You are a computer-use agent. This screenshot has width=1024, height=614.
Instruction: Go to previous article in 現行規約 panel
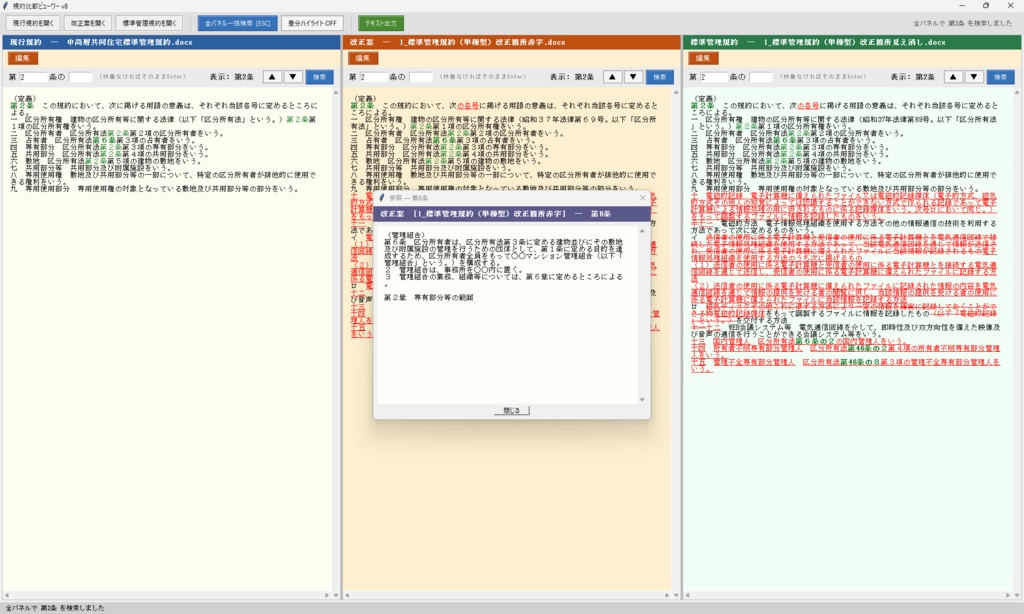[272, 77]
